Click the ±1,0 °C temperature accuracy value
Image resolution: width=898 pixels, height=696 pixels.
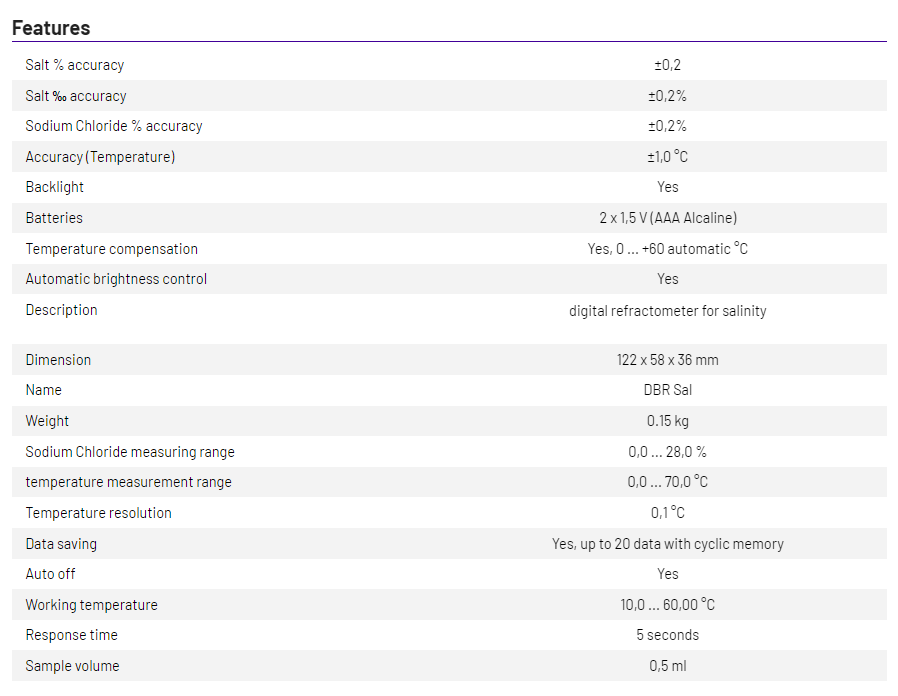click(x=667, y=157)
